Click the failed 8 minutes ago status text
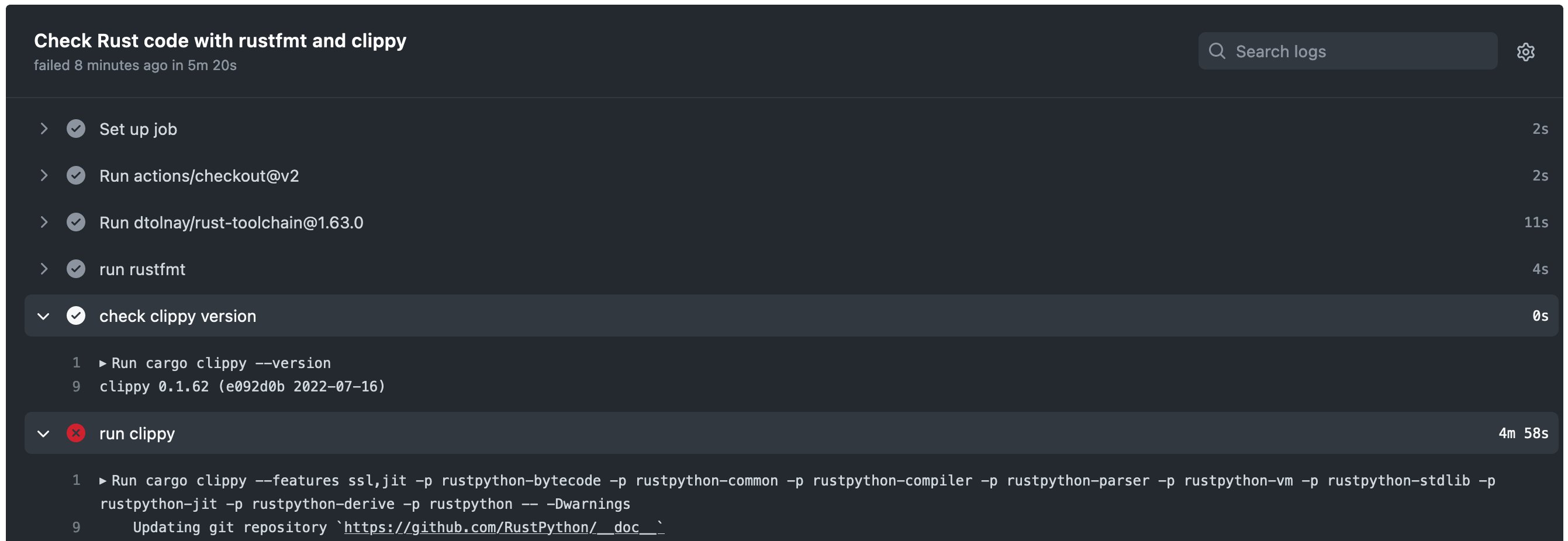The image size is (1568, 541). pyautogui.click(x=135, y=65)
